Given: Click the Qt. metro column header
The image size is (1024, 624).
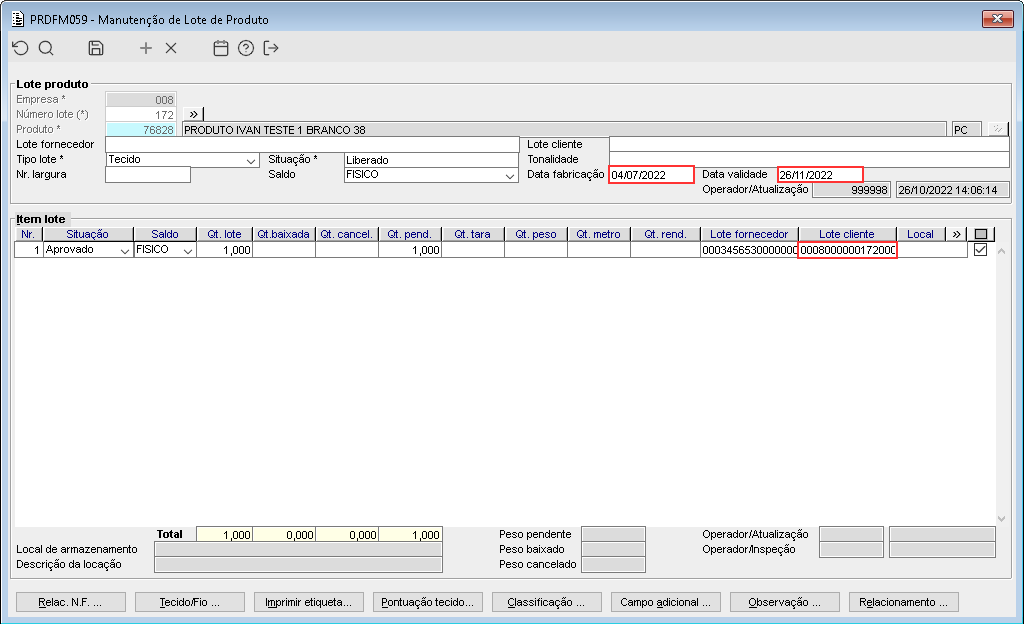Looking at the screenshot, I should [x=599, y=234].
